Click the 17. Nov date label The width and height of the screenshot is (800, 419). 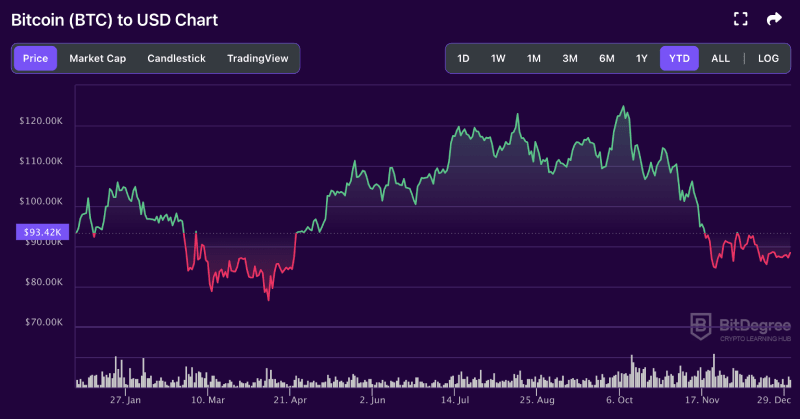tap(702, 400)
